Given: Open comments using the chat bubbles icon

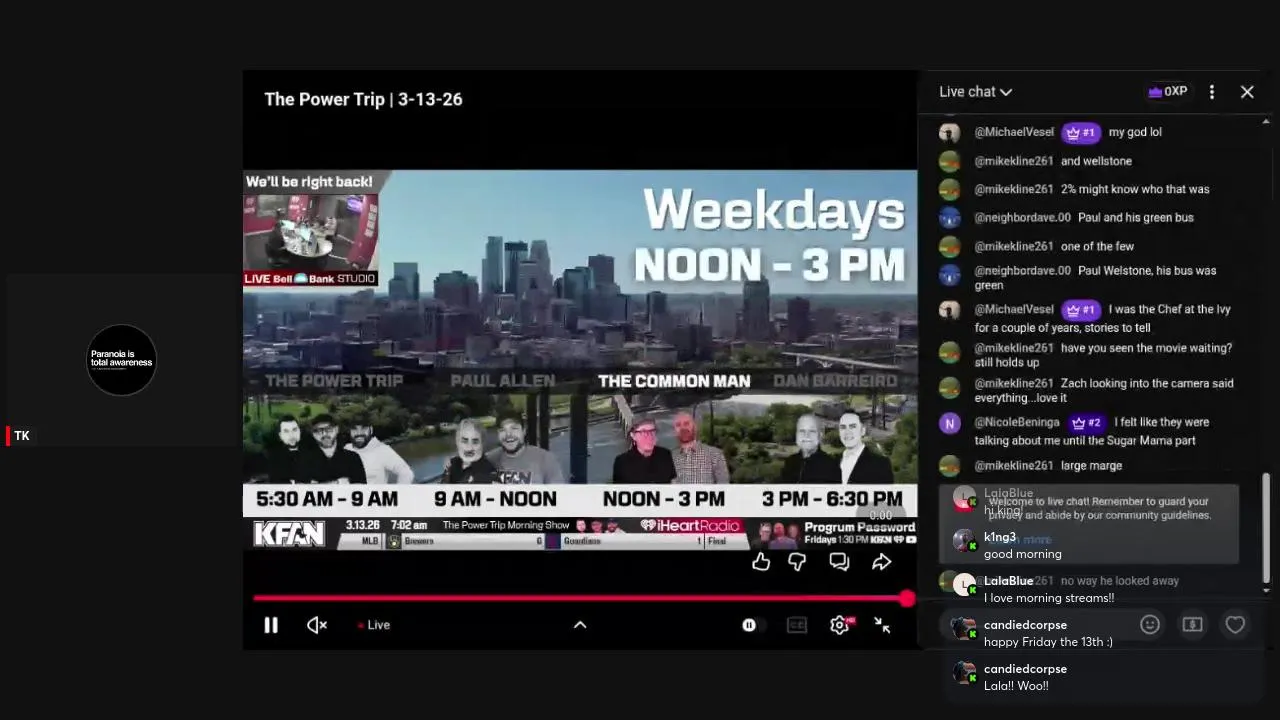Looking at the screenshot, I should (x=839, y=562).
